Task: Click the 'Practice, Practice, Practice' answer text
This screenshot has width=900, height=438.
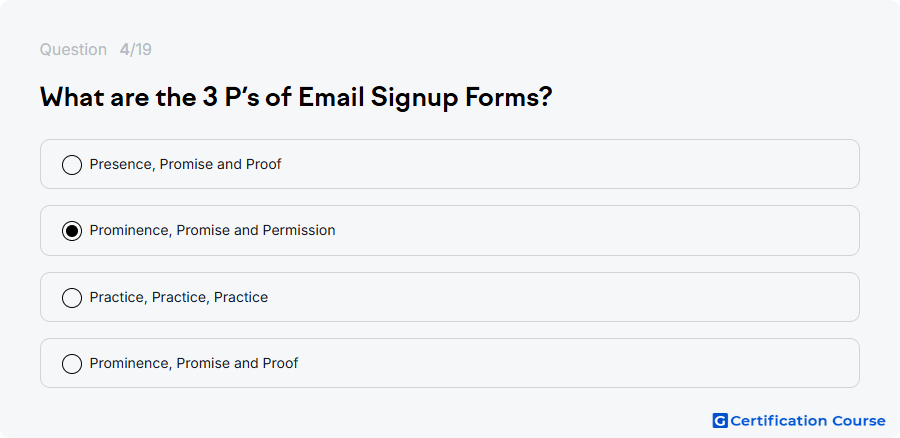Action: click(179, 297)
